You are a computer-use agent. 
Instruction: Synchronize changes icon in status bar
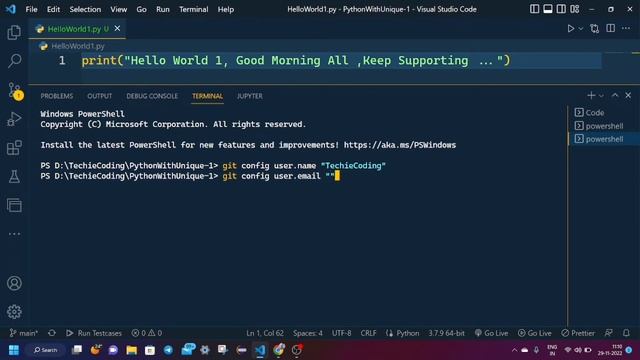(x=52, y=333)
